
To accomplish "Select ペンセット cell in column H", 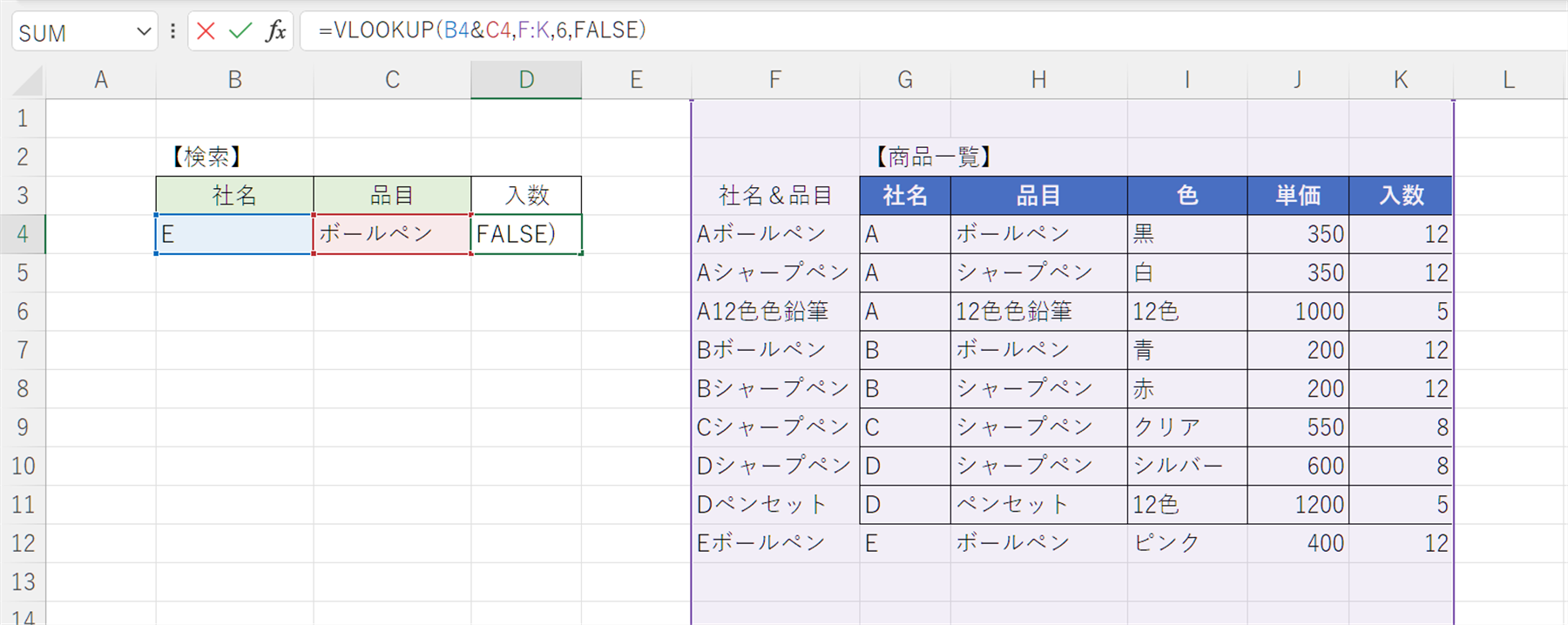I will pos(1038,504).
